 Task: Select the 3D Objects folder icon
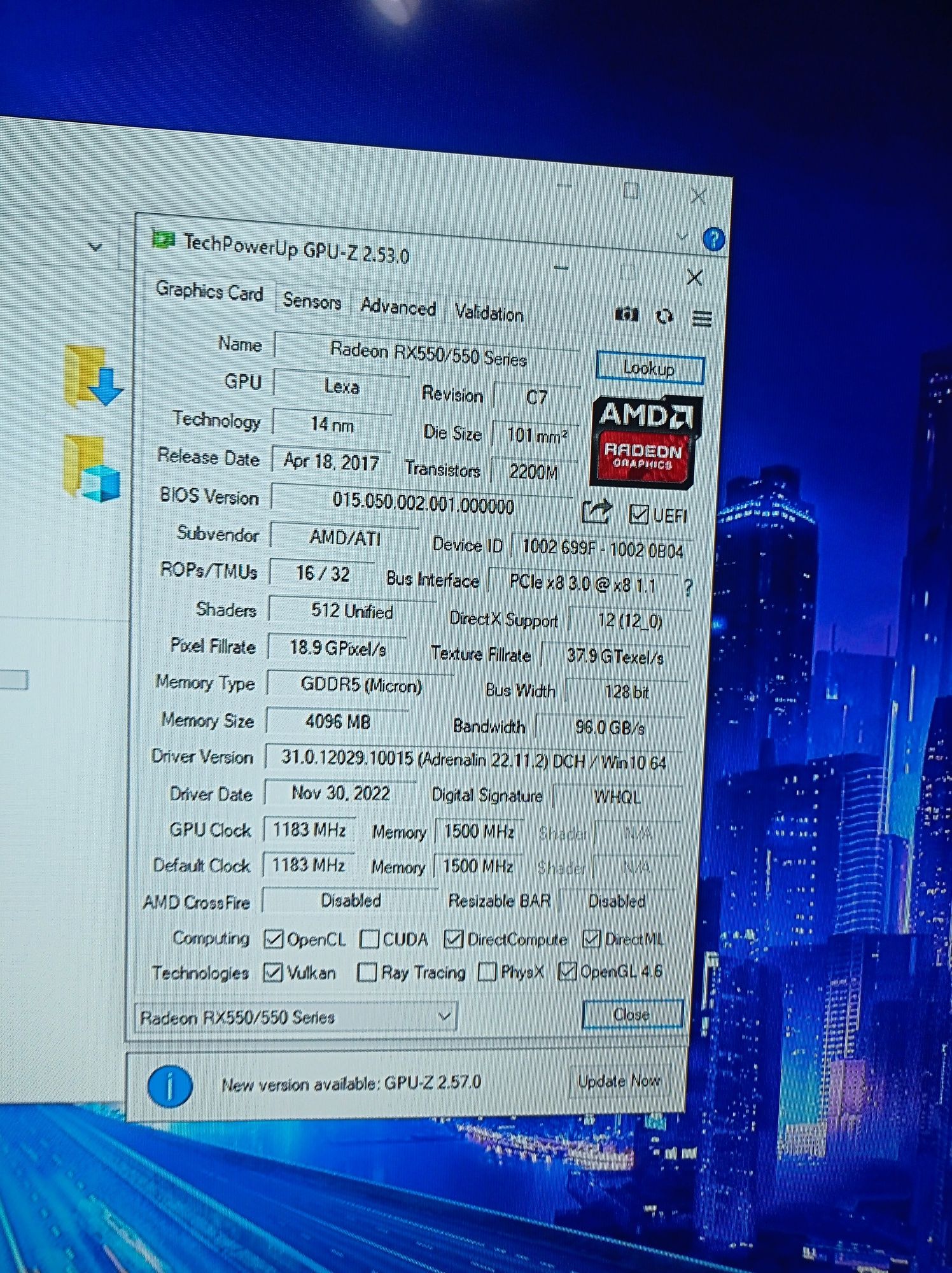(92, 468)
